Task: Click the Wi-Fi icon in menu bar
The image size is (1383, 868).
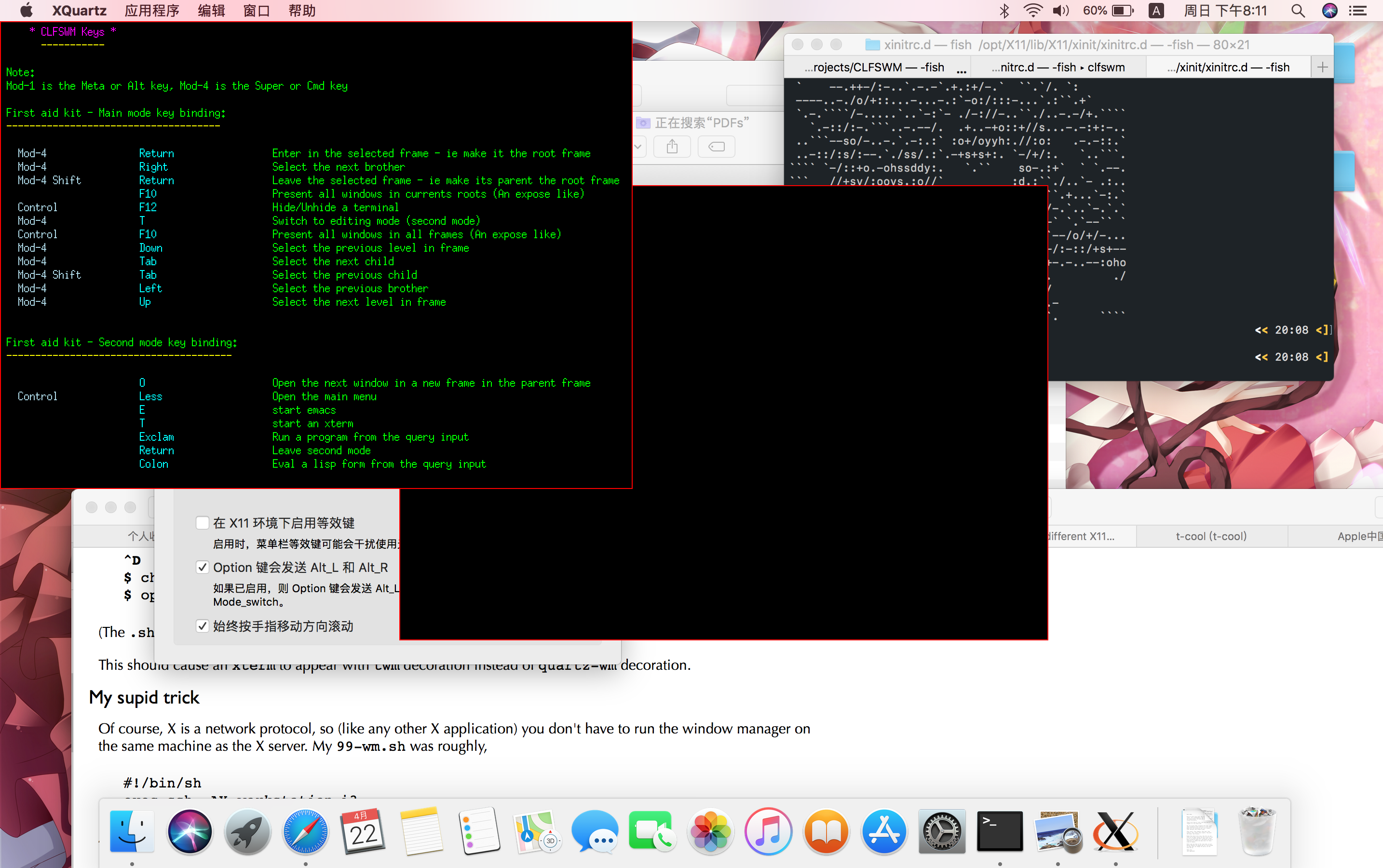Action: click(1033, 10)
